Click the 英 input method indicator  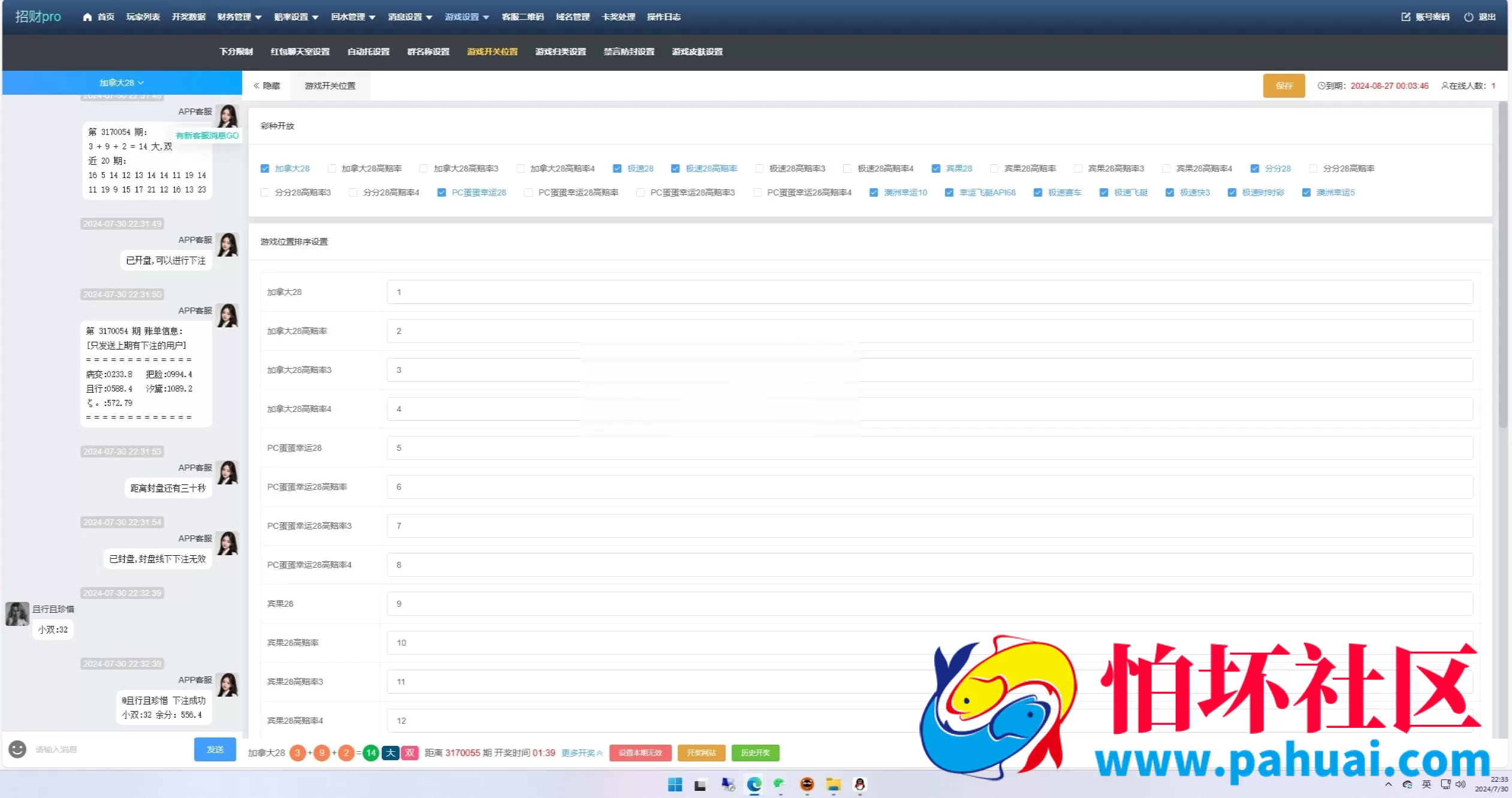(x=1426, y=784)
